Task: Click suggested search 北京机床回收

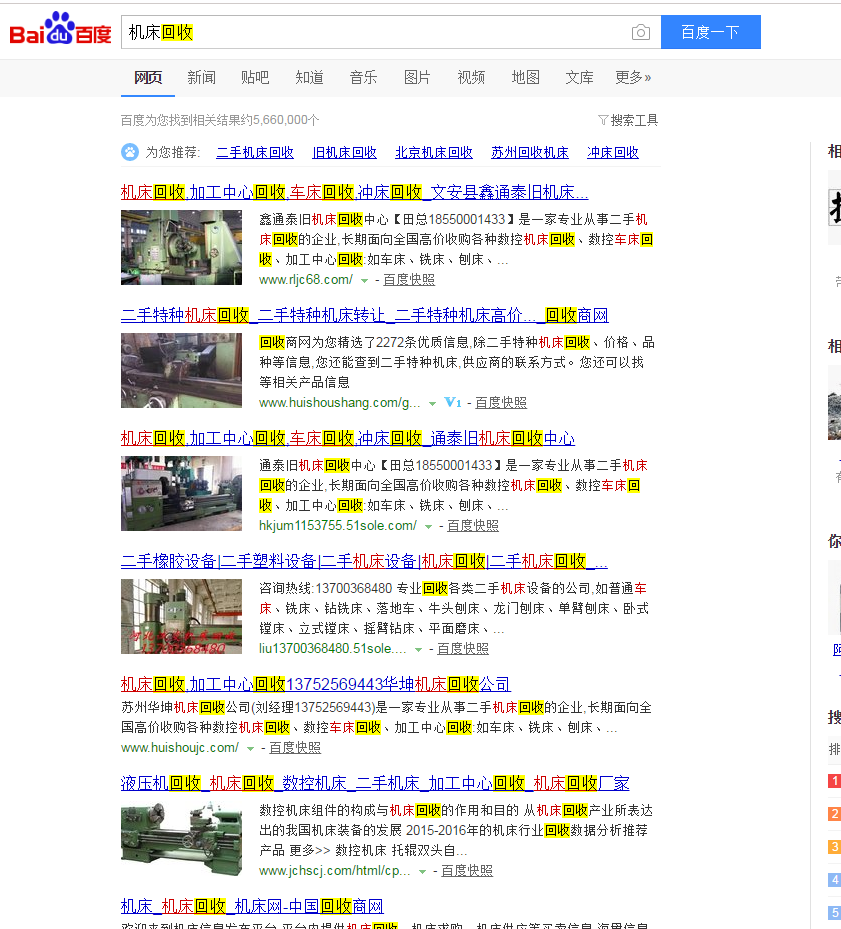Action: pos(434,152)
